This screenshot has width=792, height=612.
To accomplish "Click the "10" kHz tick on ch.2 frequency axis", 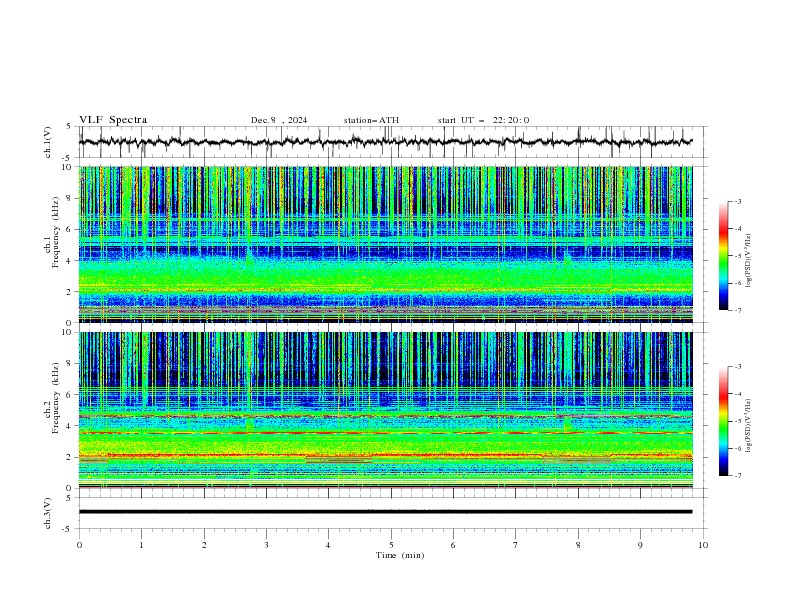I will tap(68, 332).
